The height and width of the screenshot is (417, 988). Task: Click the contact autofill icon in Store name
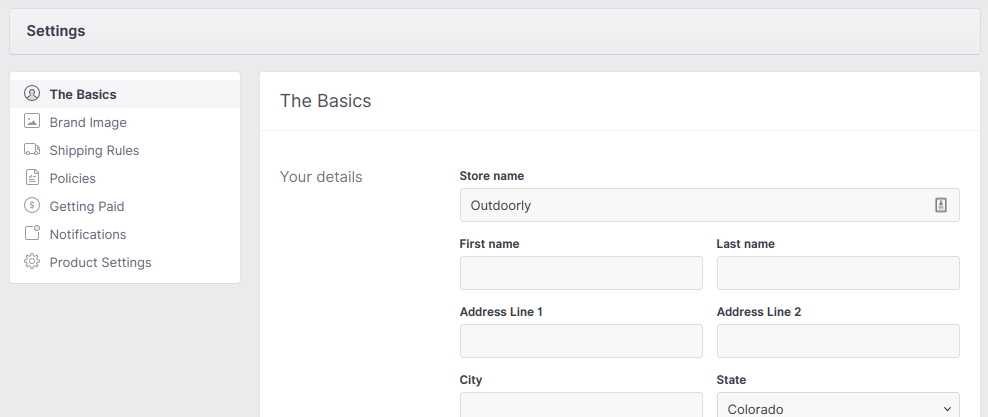coord(940,205)
